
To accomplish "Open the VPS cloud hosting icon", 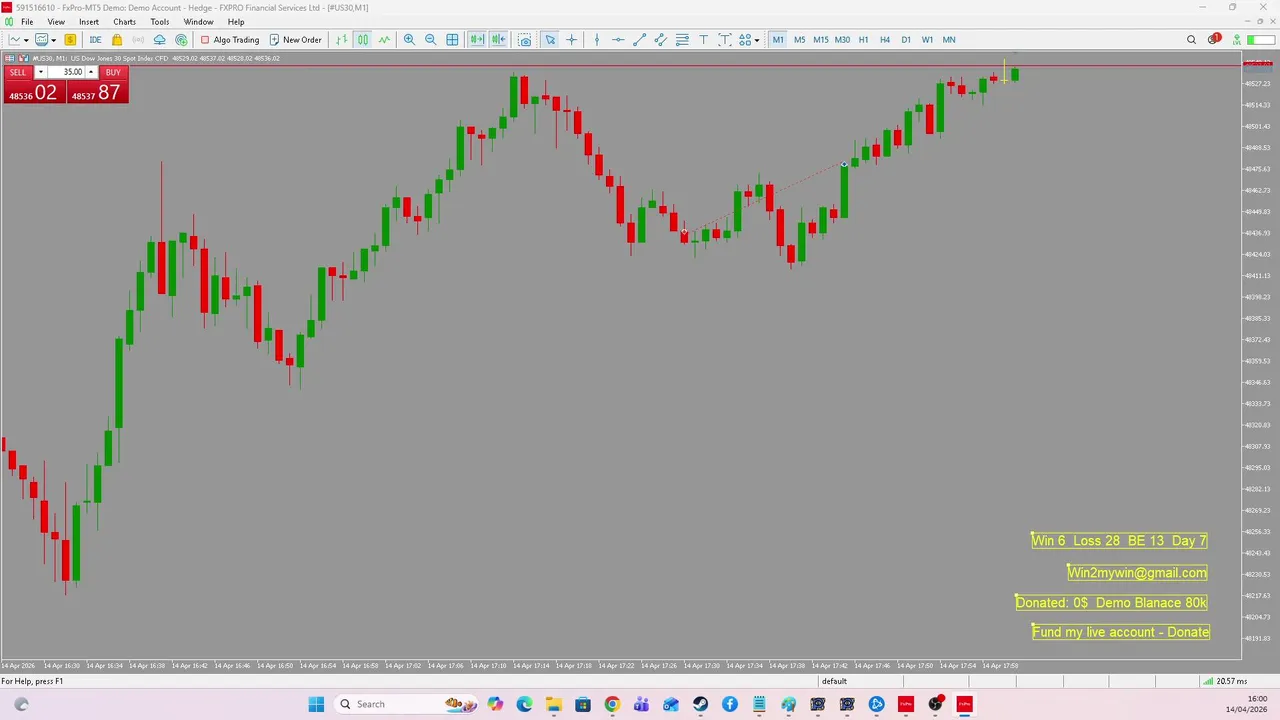I will [x=159, y=40].
